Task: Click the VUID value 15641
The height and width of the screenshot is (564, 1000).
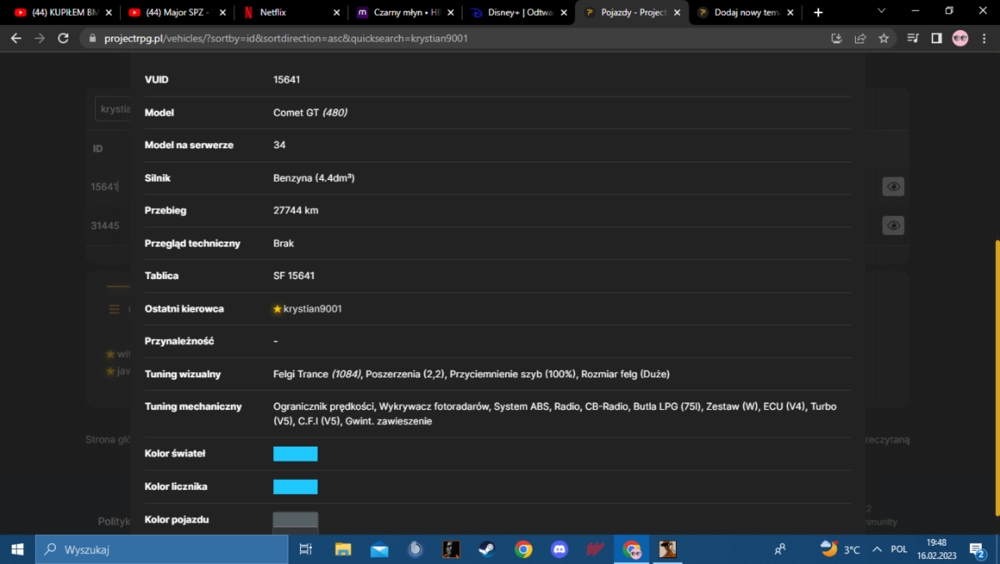Action: coord(286,80)
